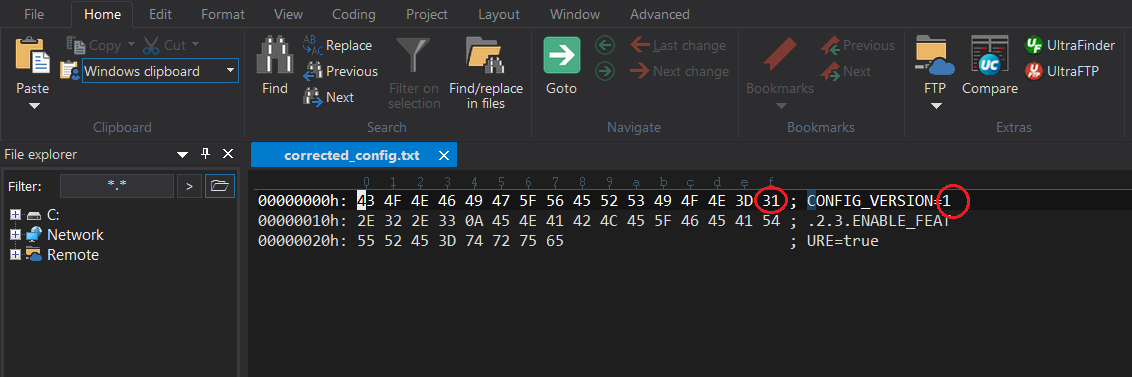This screenshot has width=1132, height=377.
Task: Close the File explorer panel
Action: point(227,154)
